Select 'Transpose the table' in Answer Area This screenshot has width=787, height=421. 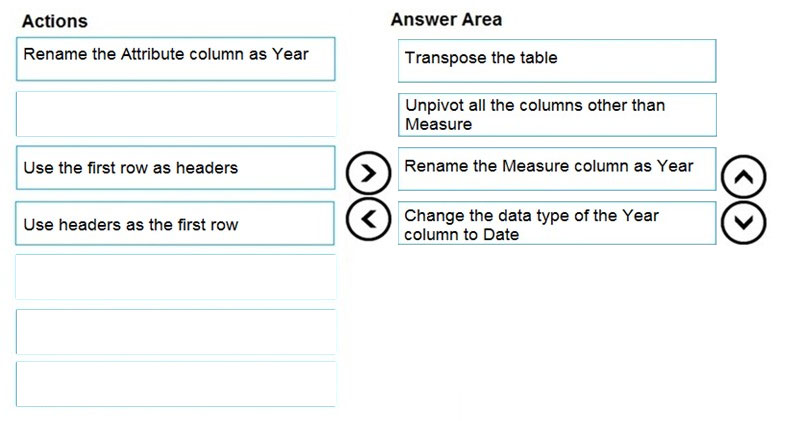point(556,60)
